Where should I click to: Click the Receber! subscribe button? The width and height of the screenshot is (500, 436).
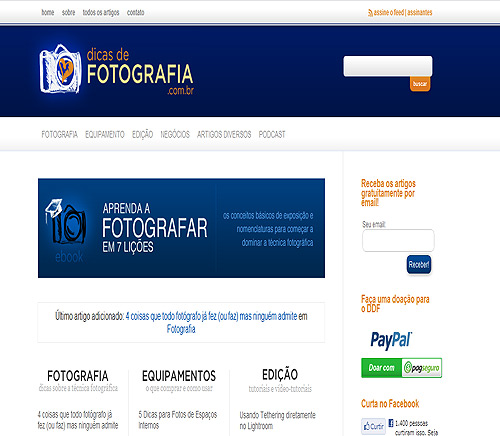pos(419,265)
